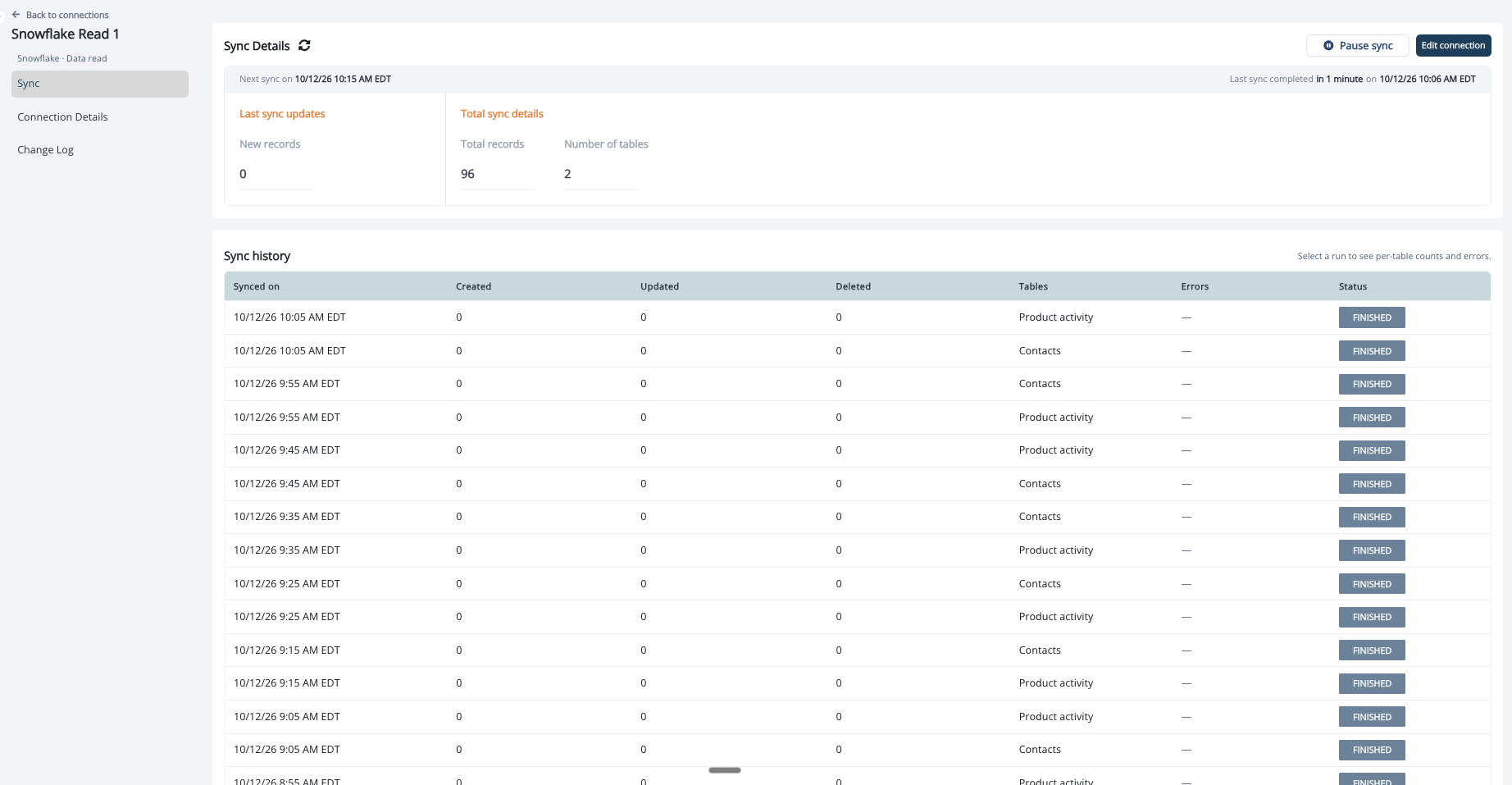Click the Total records value 96
The image size is (1512, 785).
coord(467,174)
